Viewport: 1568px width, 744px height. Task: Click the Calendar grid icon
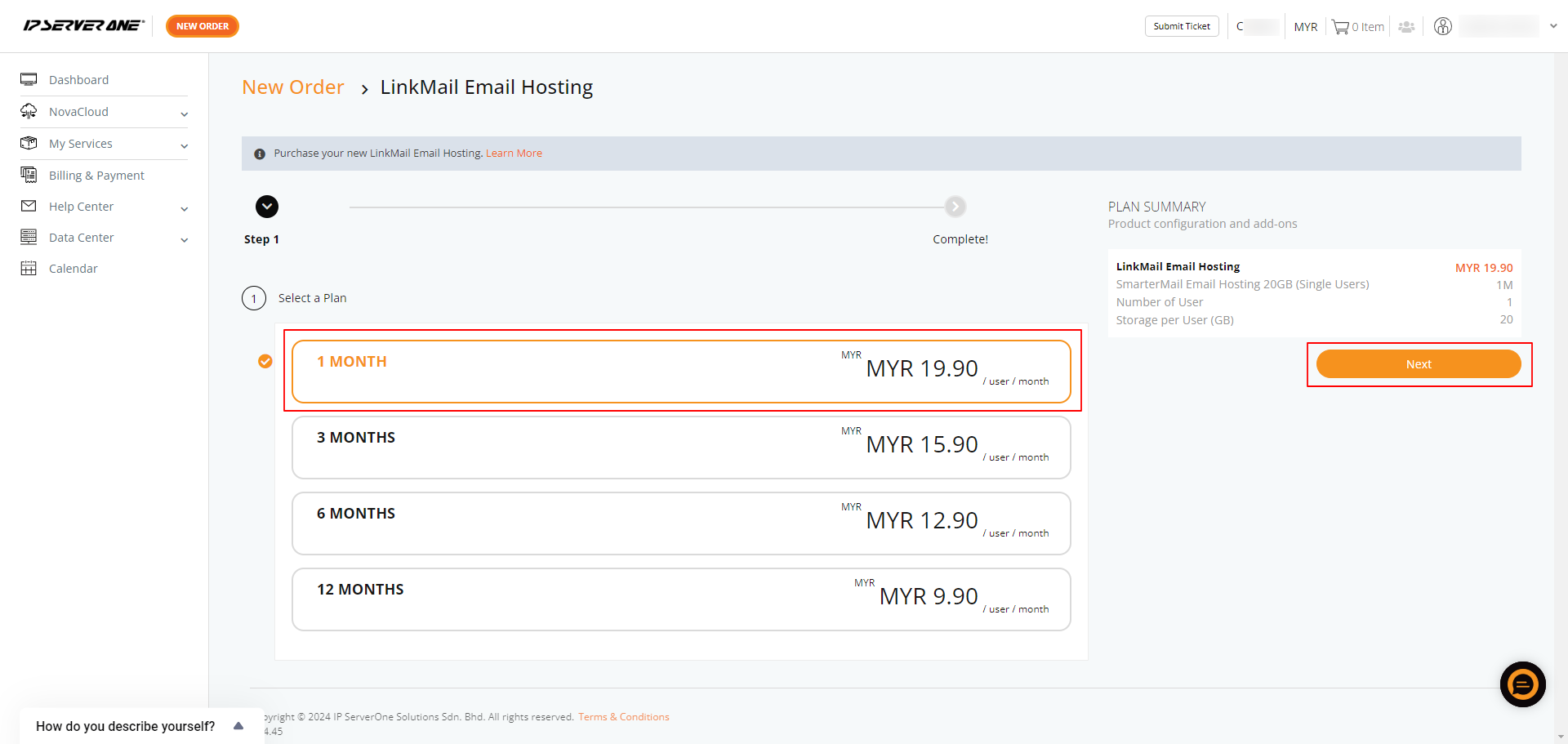[x=29, y=268]
